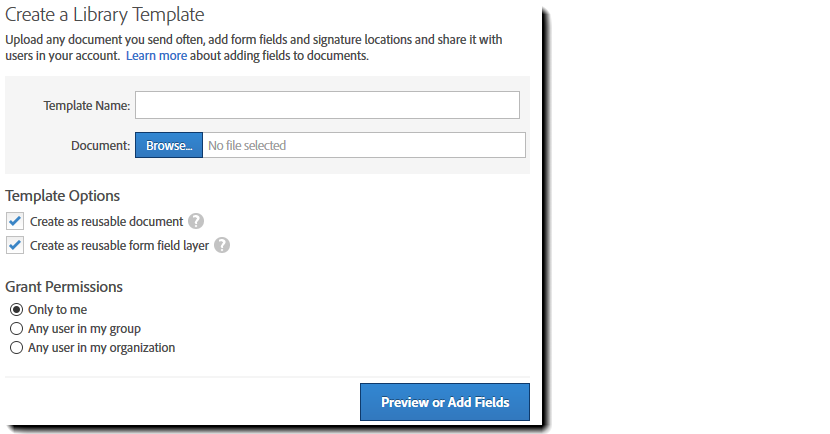Click the Template Options section heading
This screenshot has width=830, height=434.
pyautogui.click(x=63, y=196)
